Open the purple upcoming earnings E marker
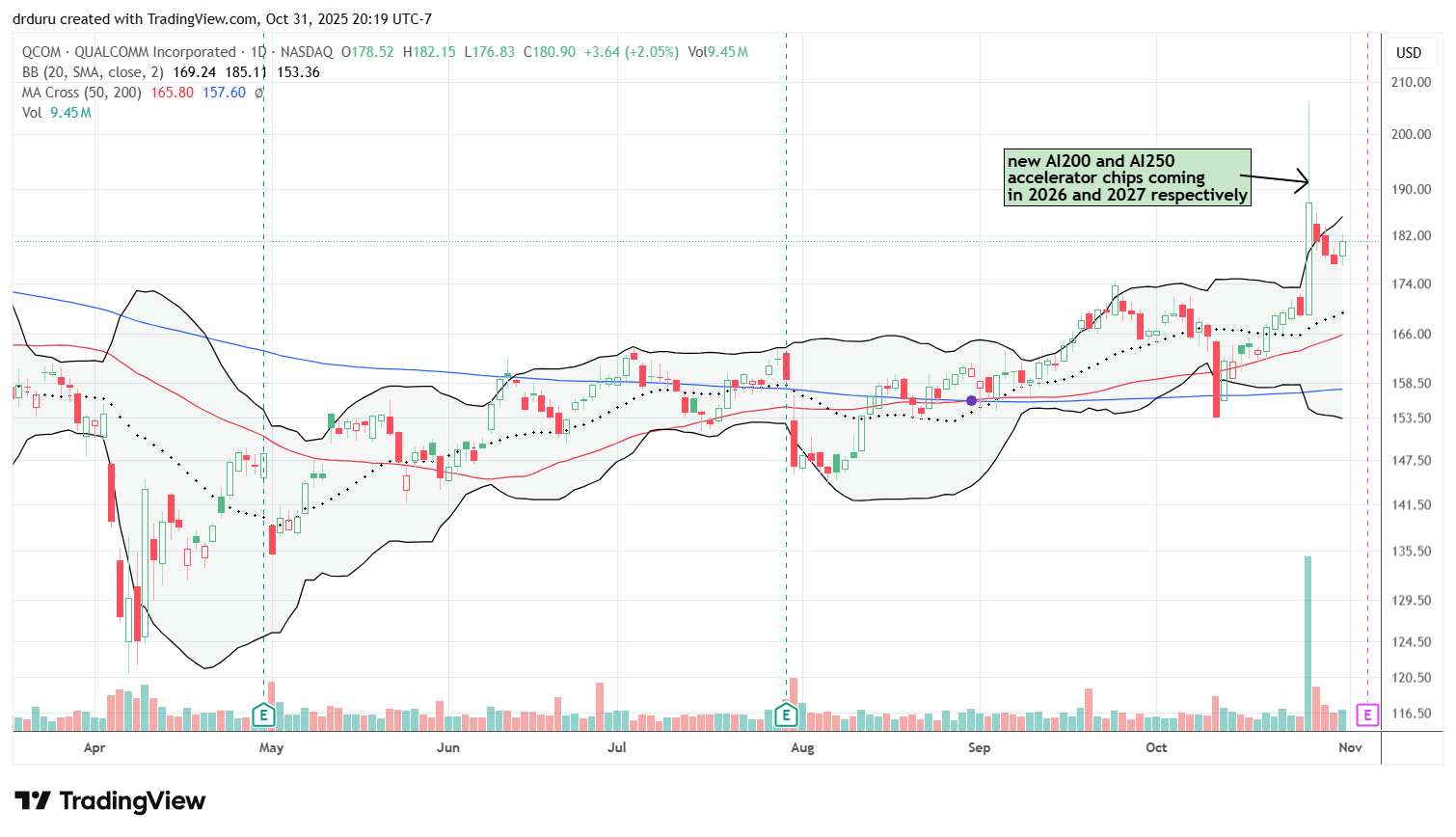The image size is (1456, 837). click(x=1367, y=715)
